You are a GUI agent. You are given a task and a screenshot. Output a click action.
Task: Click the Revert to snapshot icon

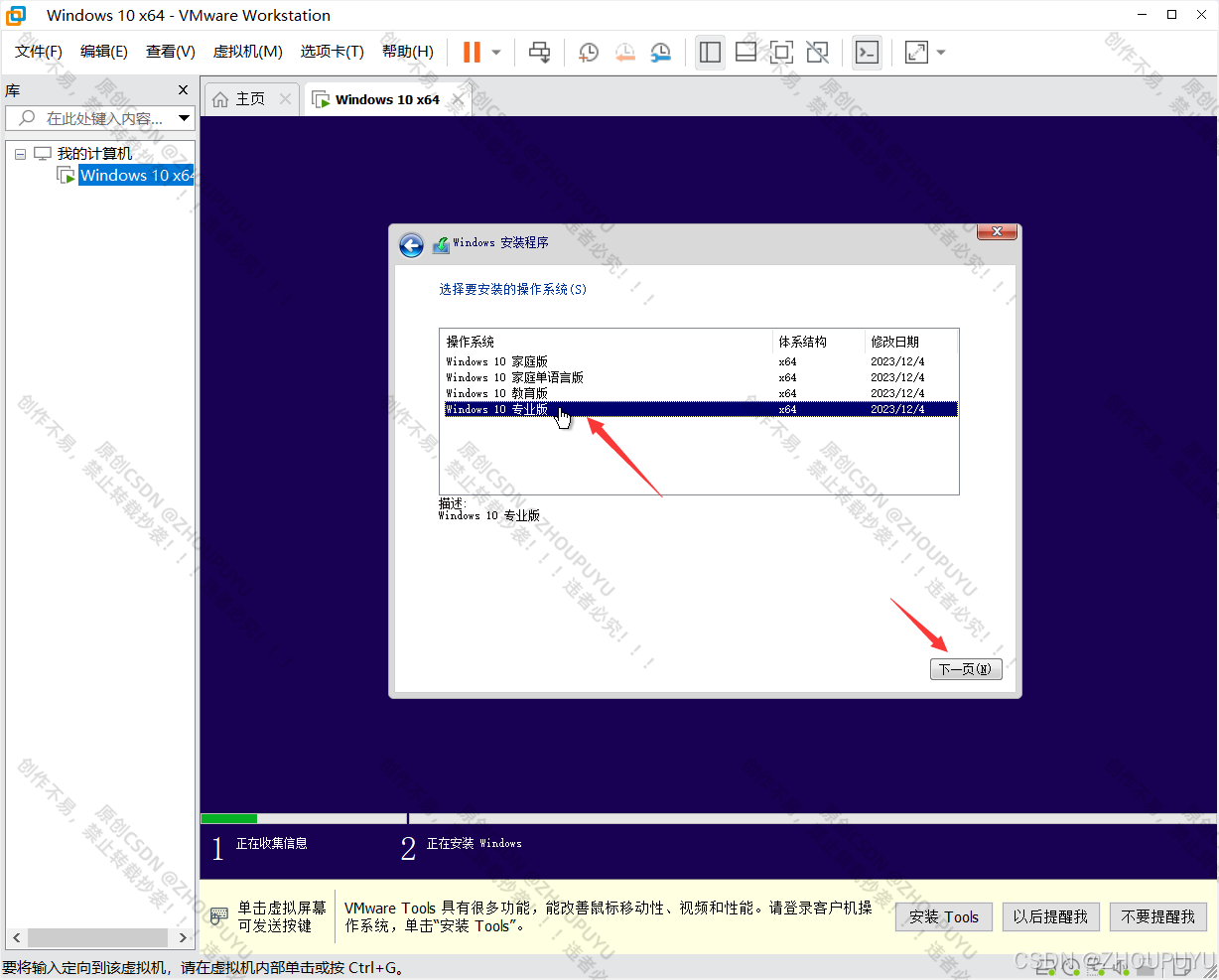tap(624, 52)
